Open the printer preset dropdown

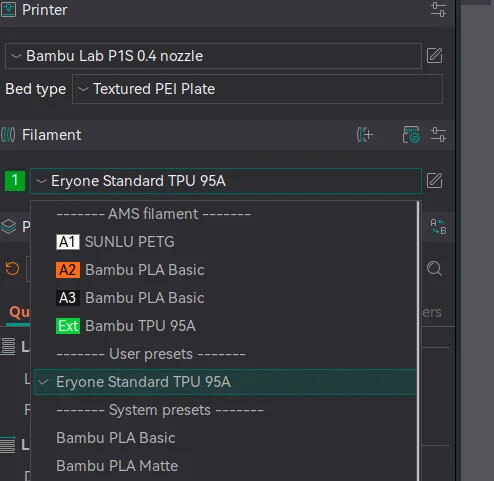pyautogui.click(x=213, y=56)
